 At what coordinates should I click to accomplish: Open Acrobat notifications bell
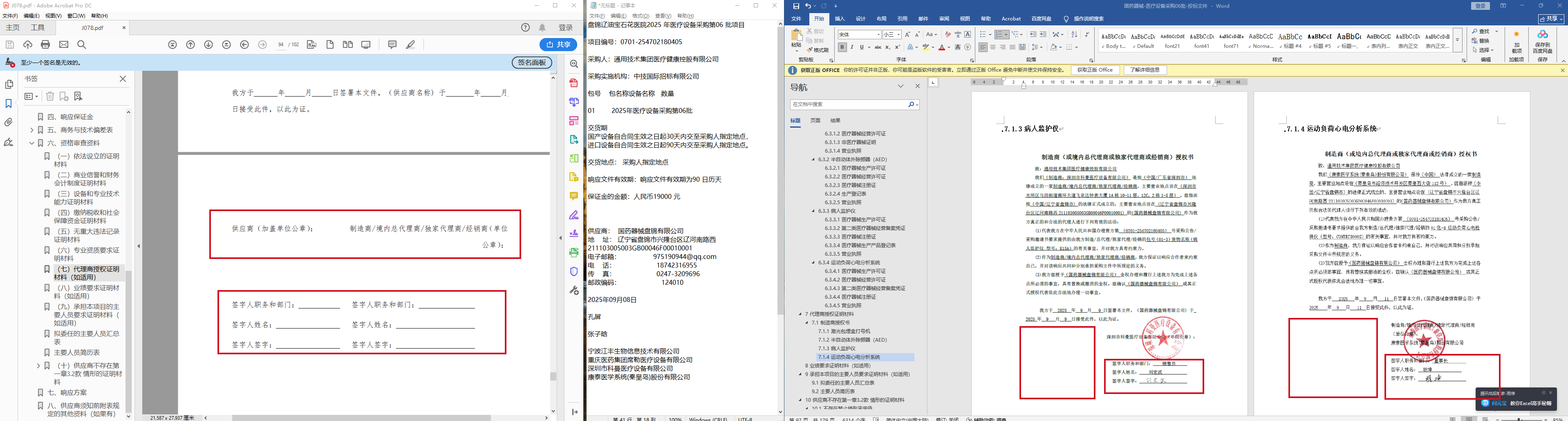(x=542, y=27)
